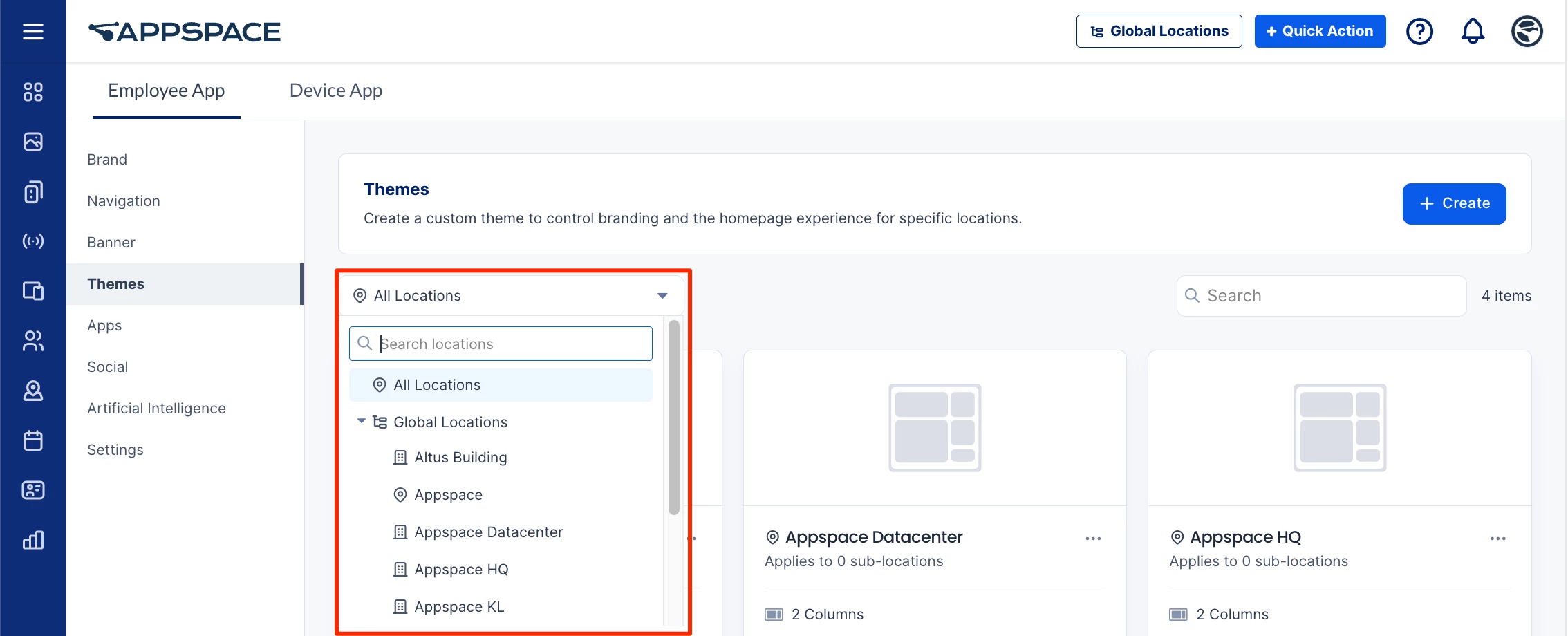This screenshot has width=1568, height=636.
Task: Switch to the Employee App tab
Action: pos(167,91)
